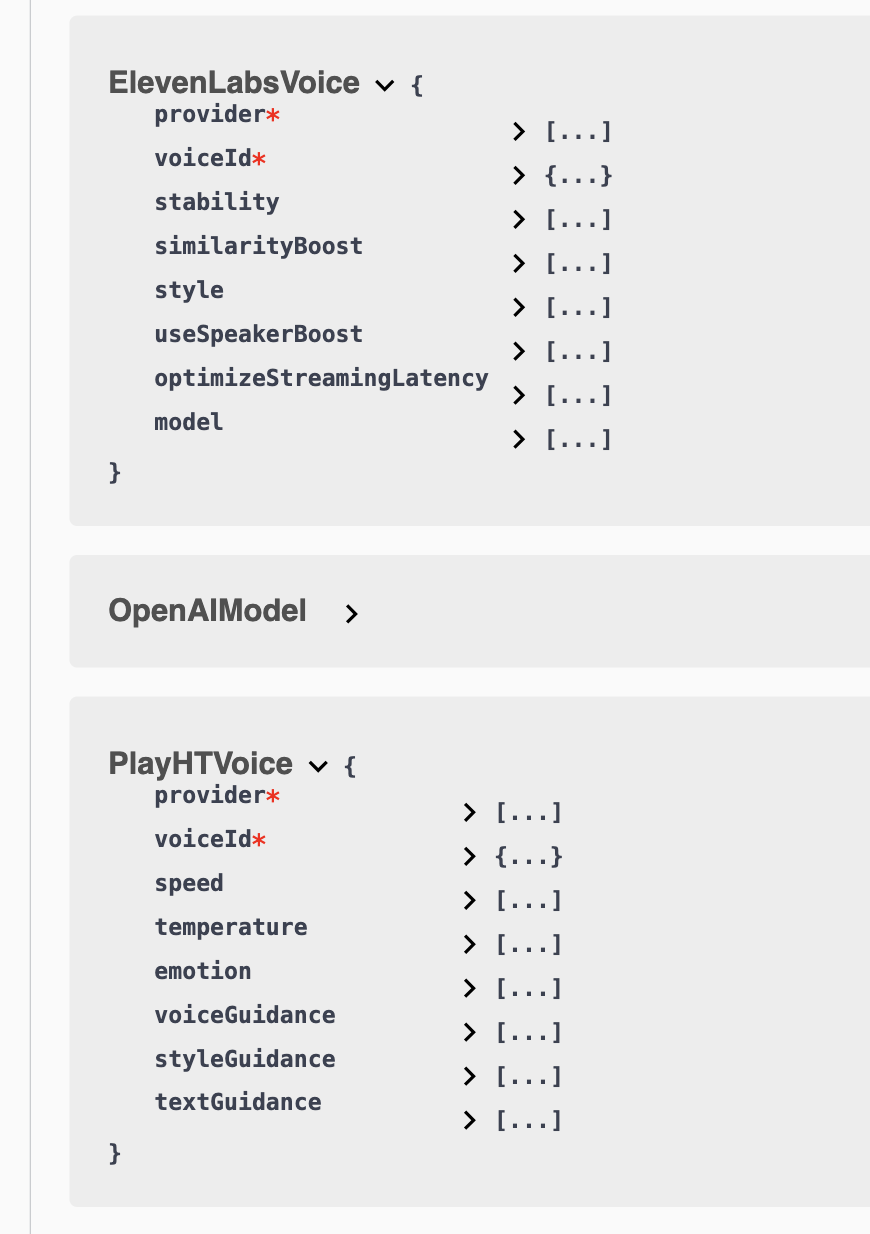Expand the voiceGuidance property details
Viewport: 870px width, 1234px height.
(x=470, y=1032)
